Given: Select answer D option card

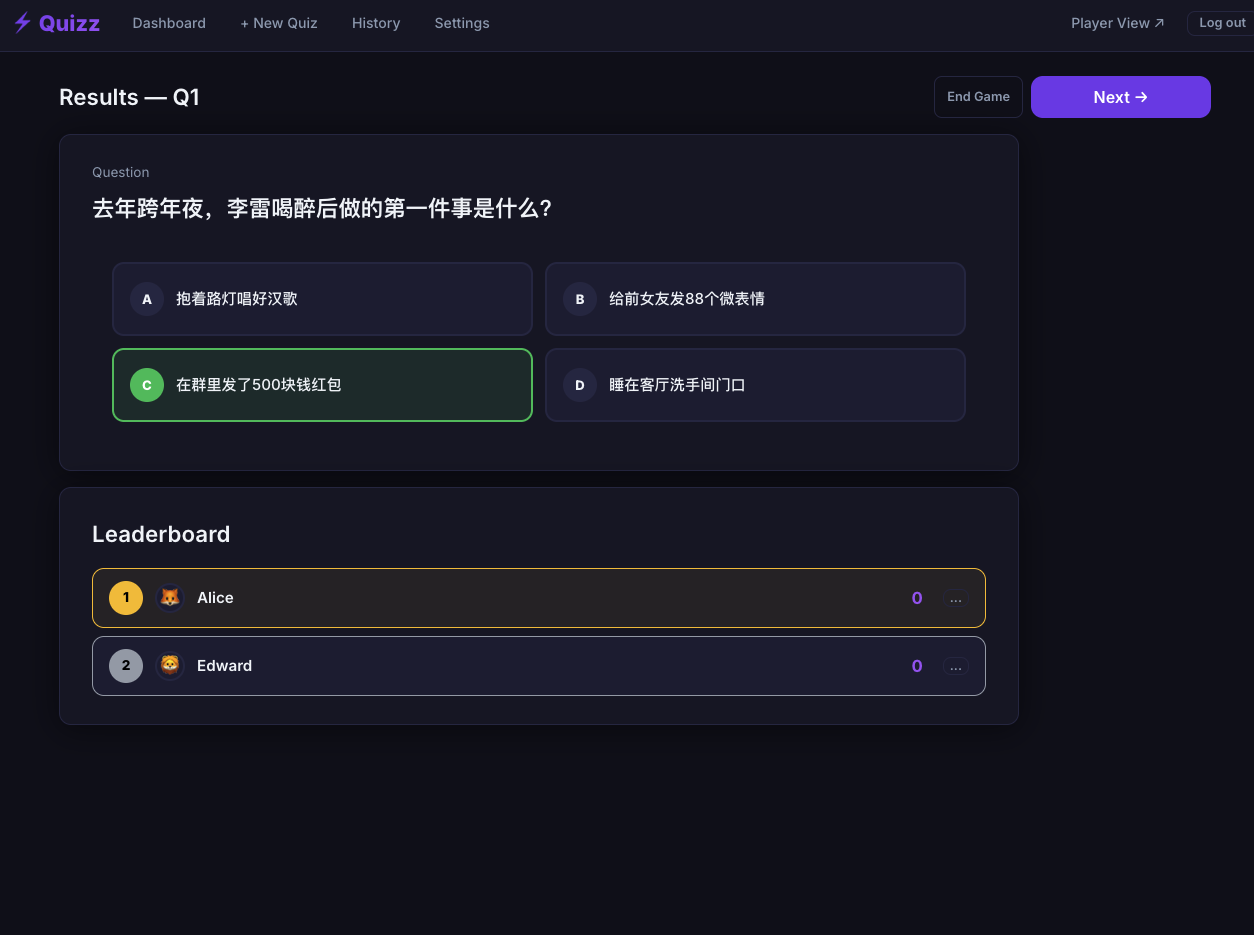Looking at the screenshot, I should click(755, 385).
